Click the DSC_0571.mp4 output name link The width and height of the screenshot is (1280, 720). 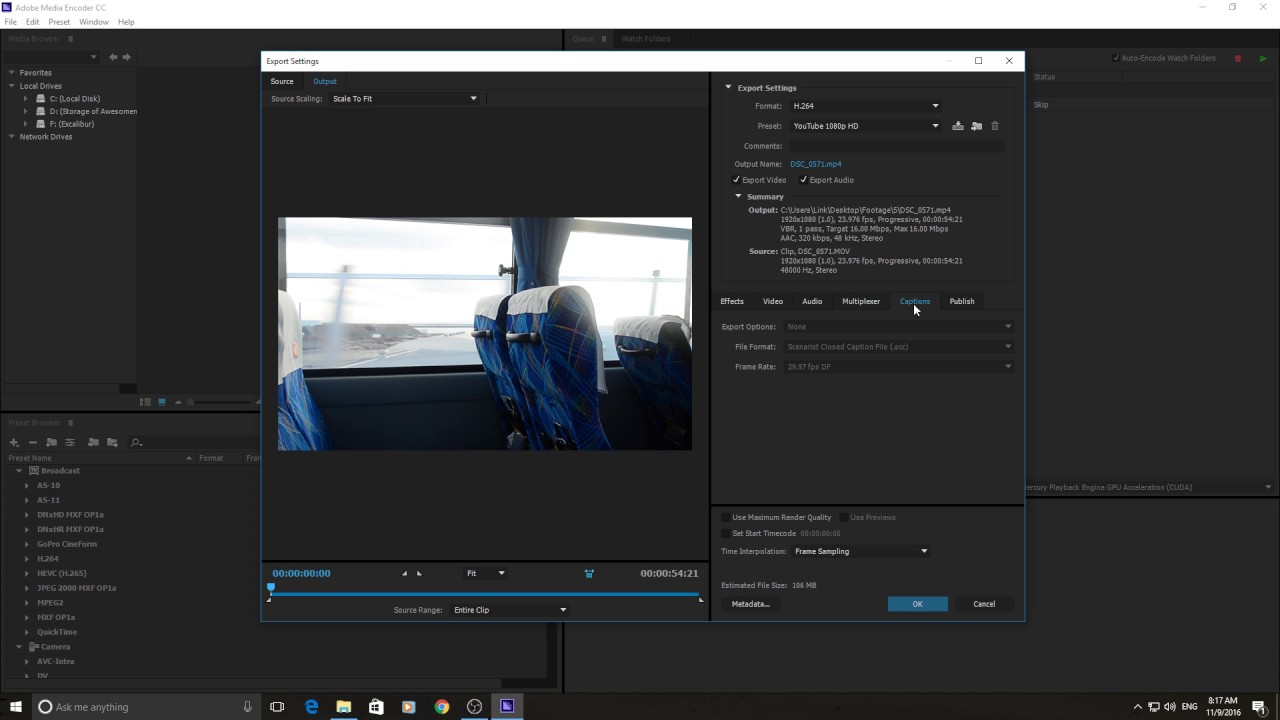pos(815,164)
